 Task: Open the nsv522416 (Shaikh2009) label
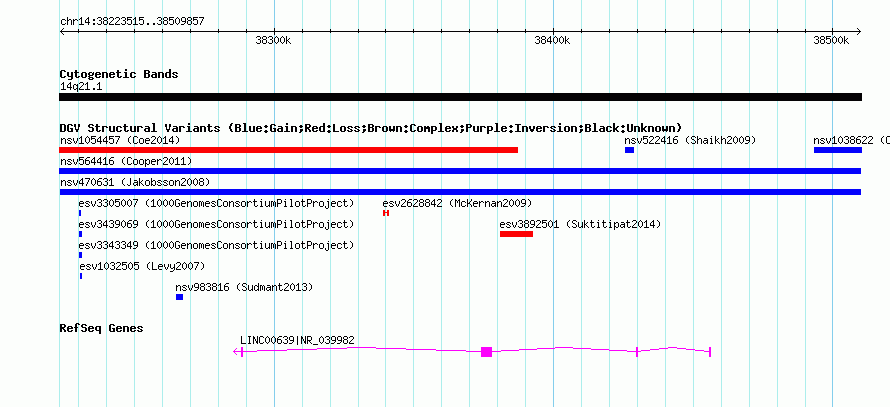pyautogui.click(x=690, y=140)
